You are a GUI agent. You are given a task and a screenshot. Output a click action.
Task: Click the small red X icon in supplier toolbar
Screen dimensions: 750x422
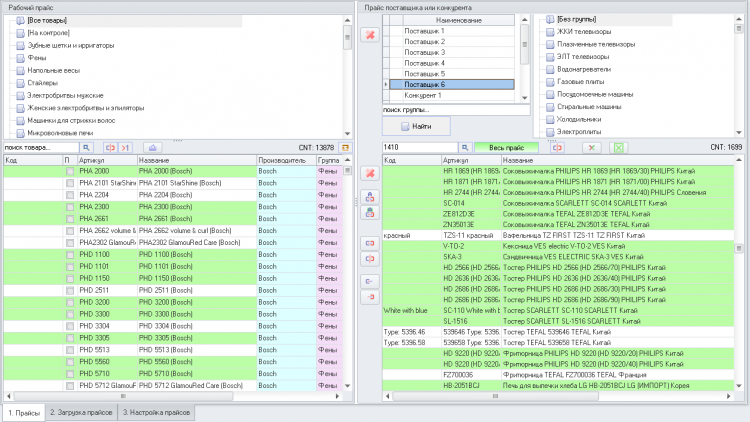pyautogui.click(x=591, y=147)
